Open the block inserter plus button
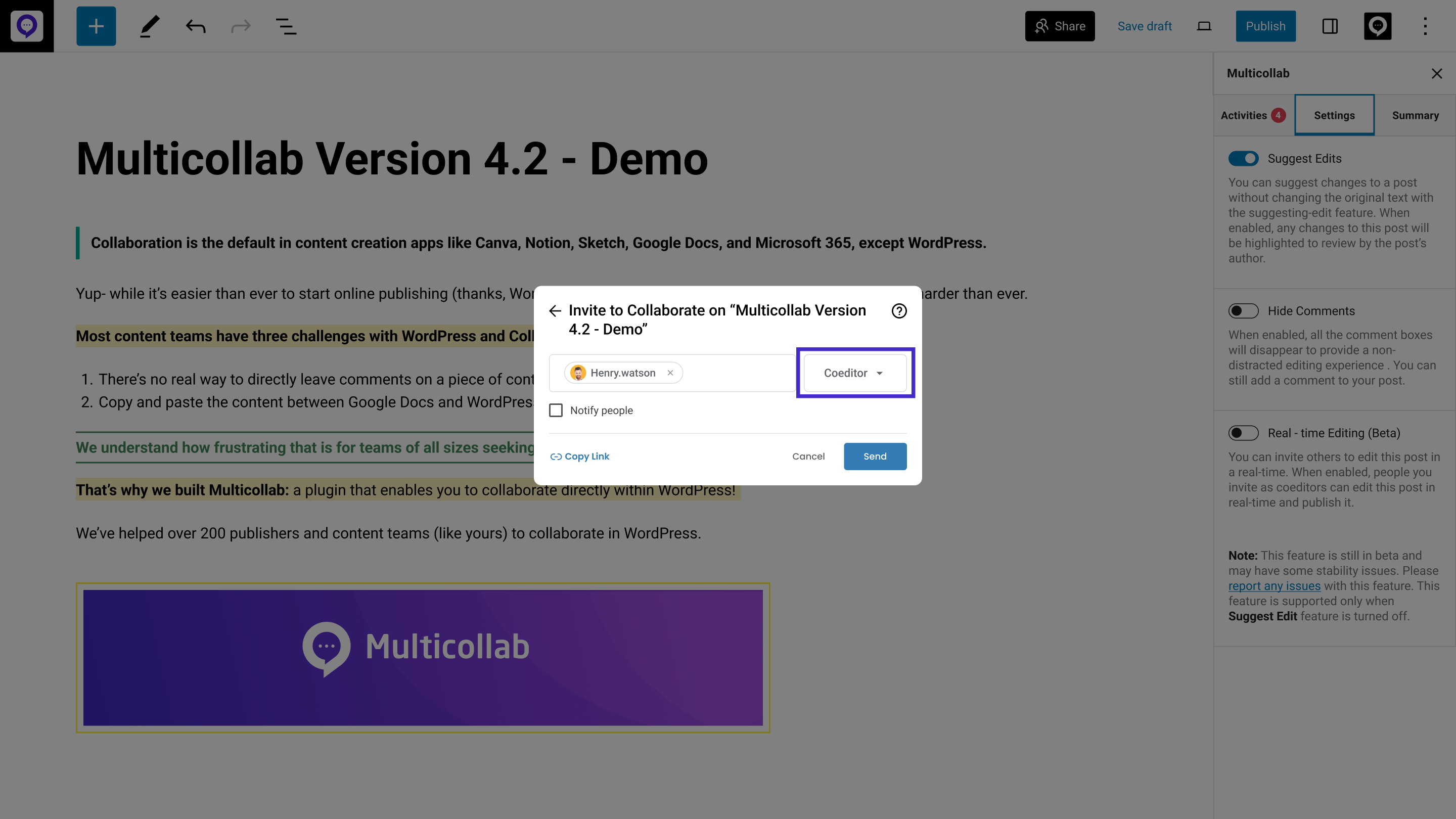The width and height of the screenshot is (1456, 819). [x=96, y=26]
